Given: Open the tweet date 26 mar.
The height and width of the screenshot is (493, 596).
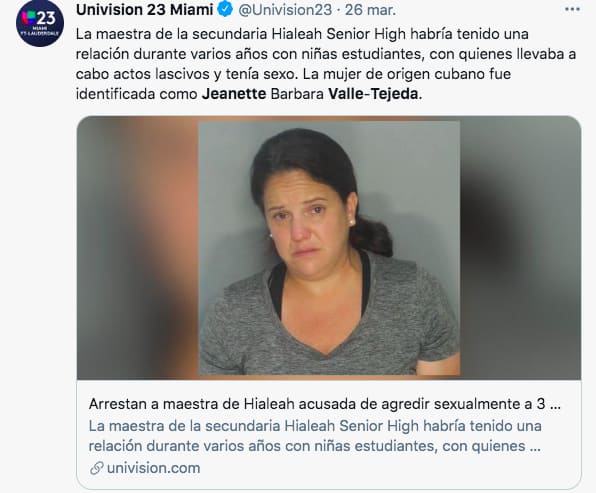Looking at the screenshot, I should coord(370,10).
